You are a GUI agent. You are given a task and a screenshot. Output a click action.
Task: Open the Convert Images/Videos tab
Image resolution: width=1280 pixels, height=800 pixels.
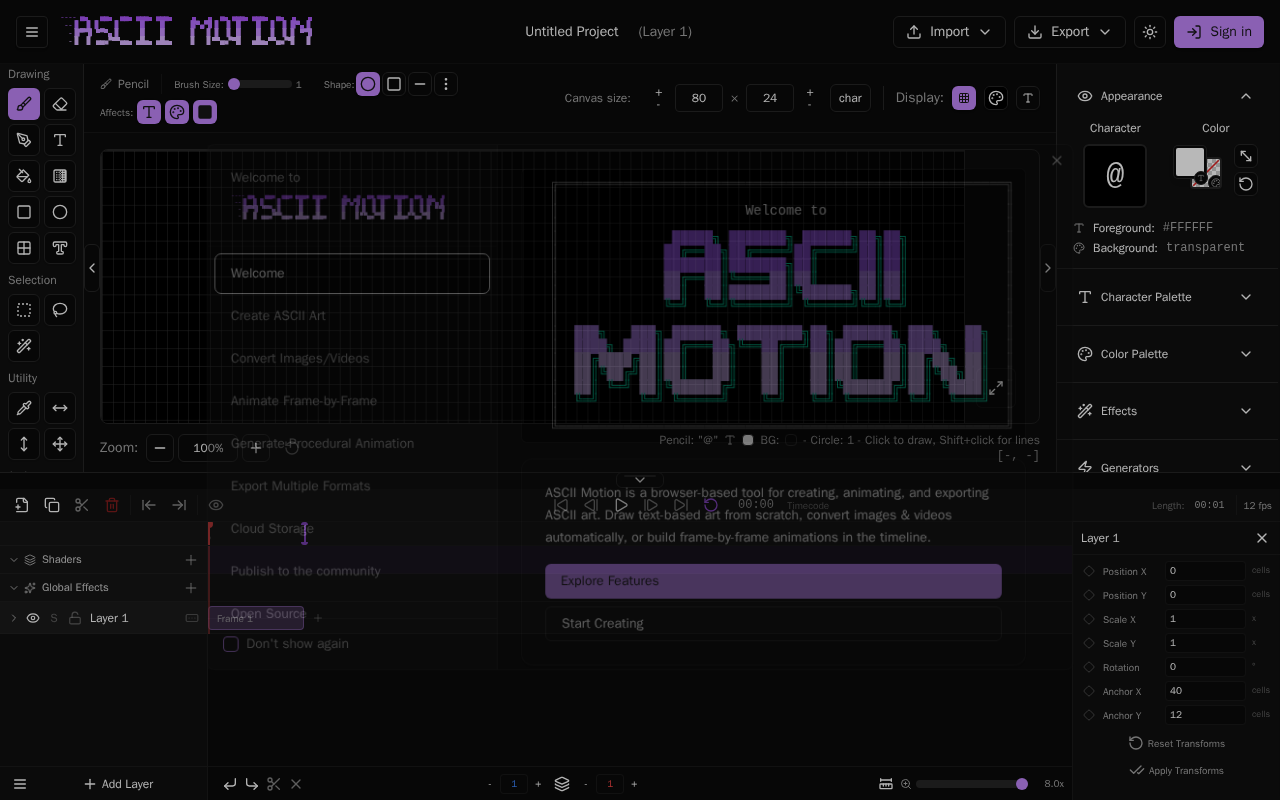[352, 358]
